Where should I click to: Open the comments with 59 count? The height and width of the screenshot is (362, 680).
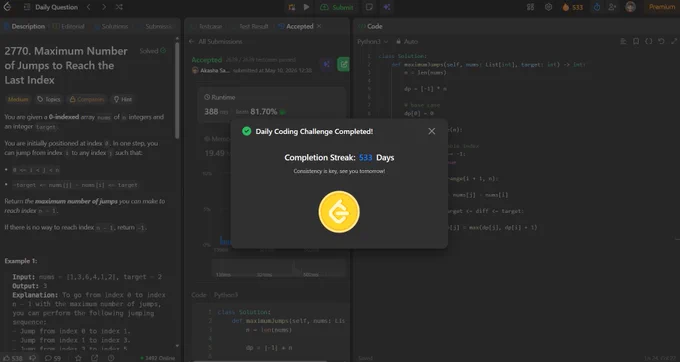click(52, 358)
